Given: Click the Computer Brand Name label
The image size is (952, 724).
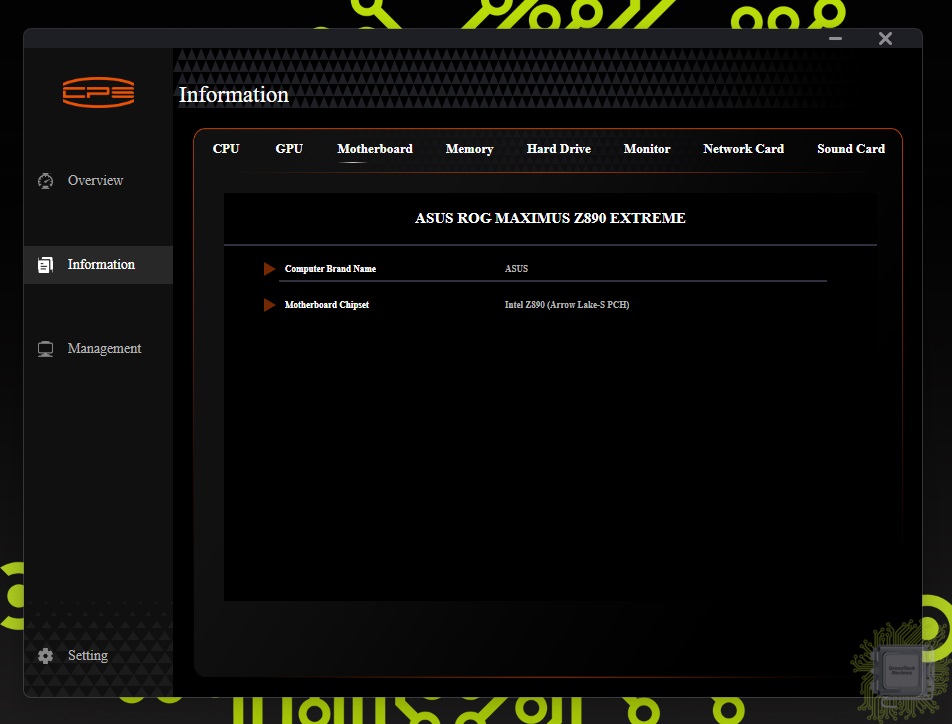Looking at the screenshot, I should click(330, 268).
